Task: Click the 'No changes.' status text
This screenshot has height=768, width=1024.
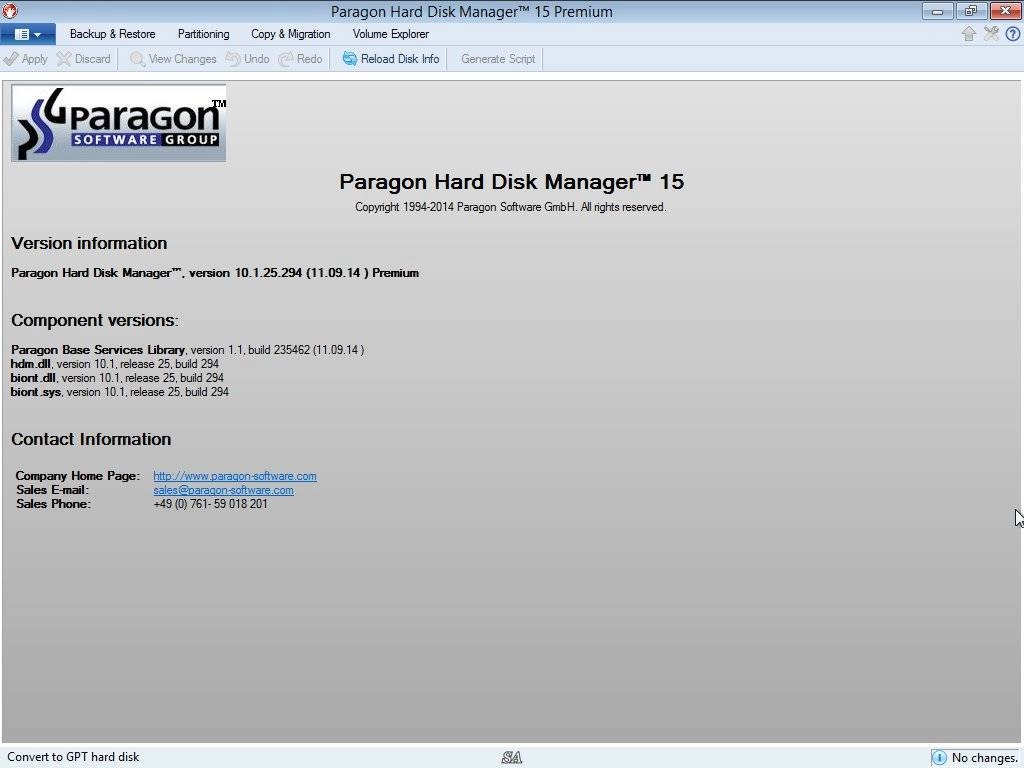Action: pyautogui.click(x=984, y=758)
